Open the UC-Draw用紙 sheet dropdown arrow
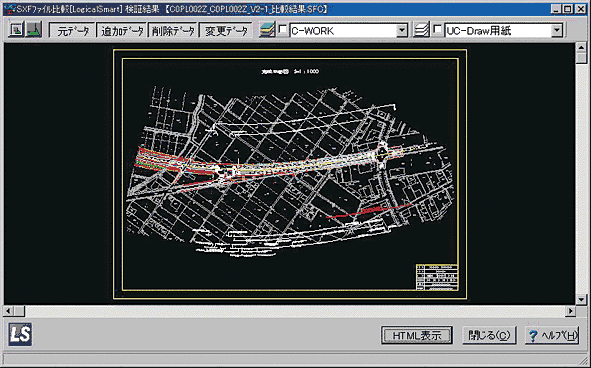The height and width of the screenshot is (368, 591). tap(557, 30)
